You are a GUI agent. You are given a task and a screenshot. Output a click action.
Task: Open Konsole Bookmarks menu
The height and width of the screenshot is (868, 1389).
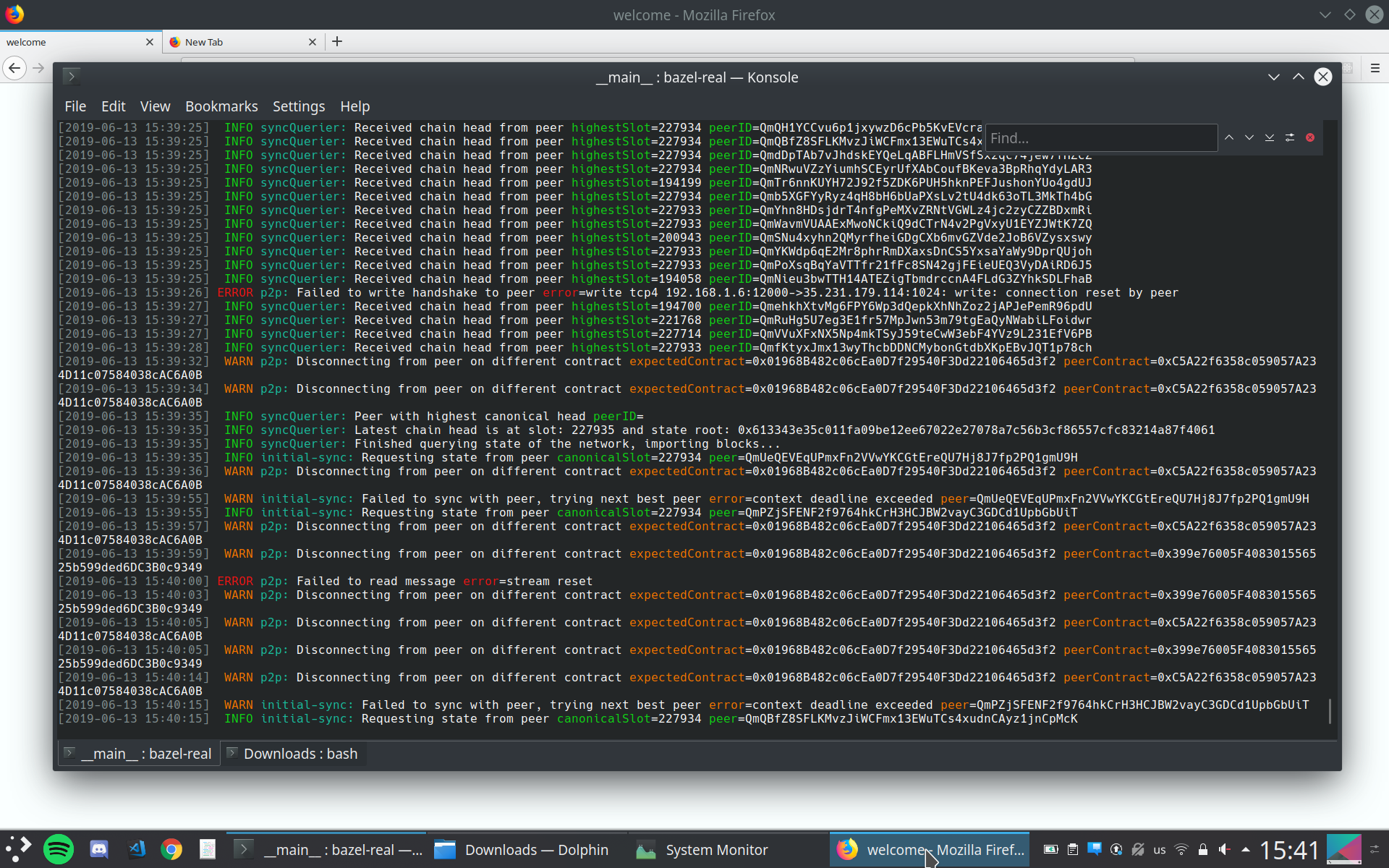[x=221, y=106]
